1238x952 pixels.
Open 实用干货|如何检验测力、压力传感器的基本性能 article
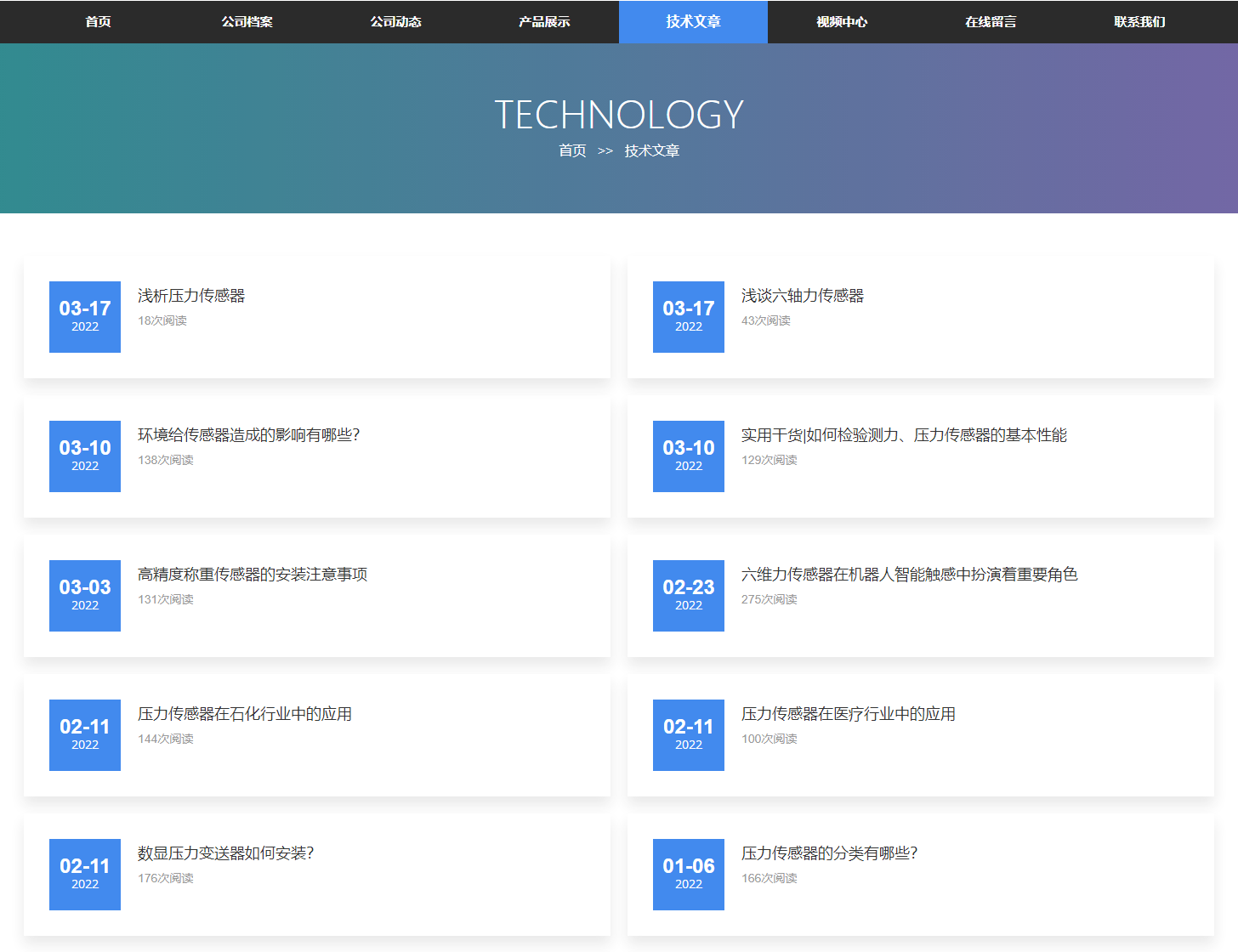tap(904, 435)
